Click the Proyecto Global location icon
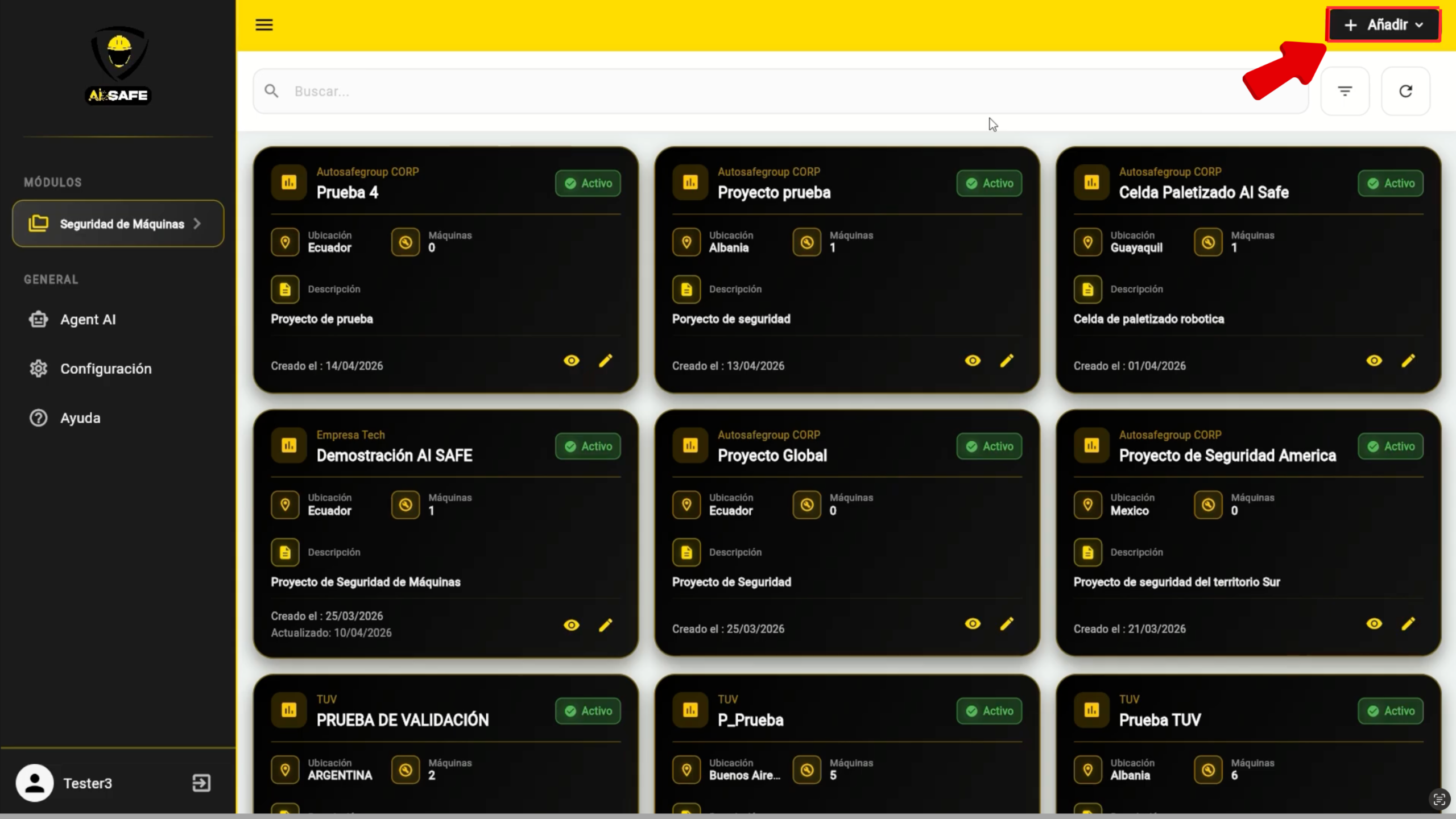Screen dimensions: 1456x819 [686, 504]
